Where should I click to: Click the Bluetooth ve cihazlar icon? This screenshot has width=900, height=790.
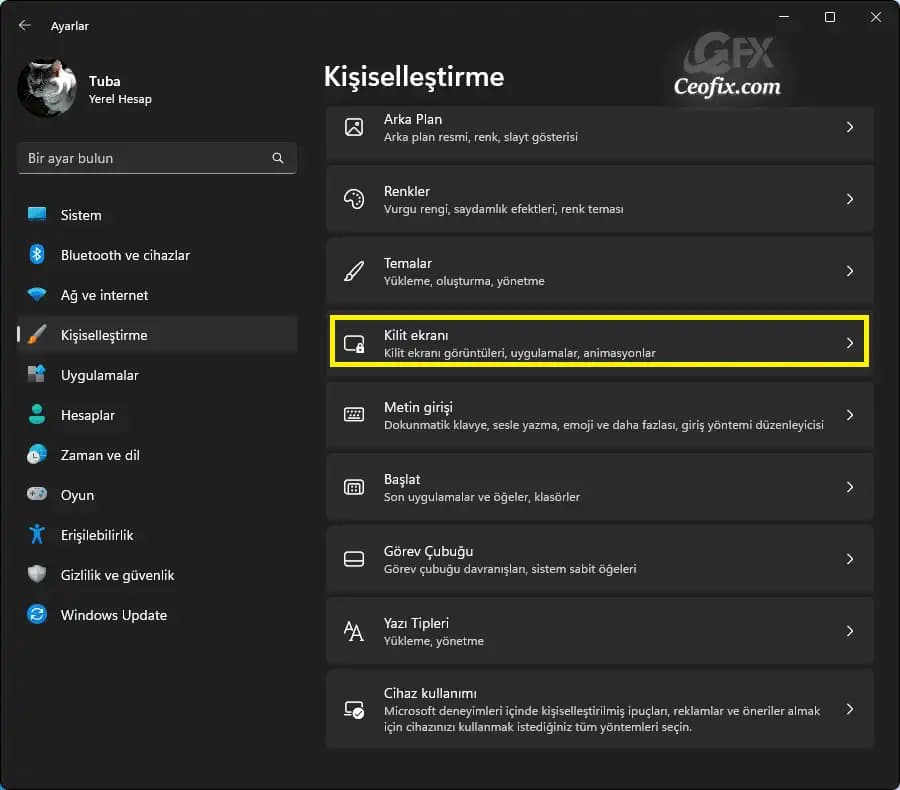pyautogui.click(x=37, y=255)
